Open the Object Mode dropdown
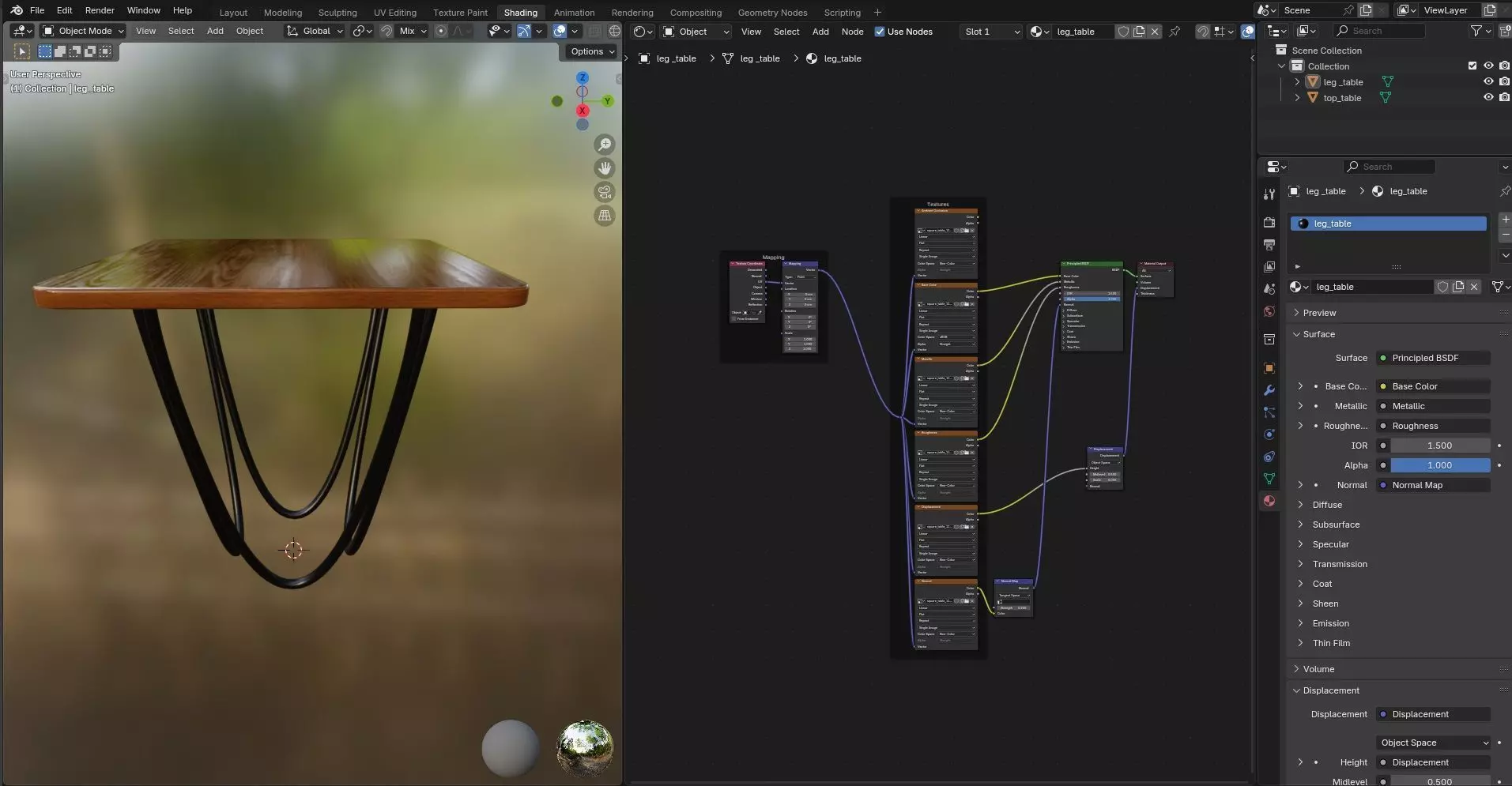Image resolution: width=1512 pixels, height=786 pixels. (x=84, y=31)
